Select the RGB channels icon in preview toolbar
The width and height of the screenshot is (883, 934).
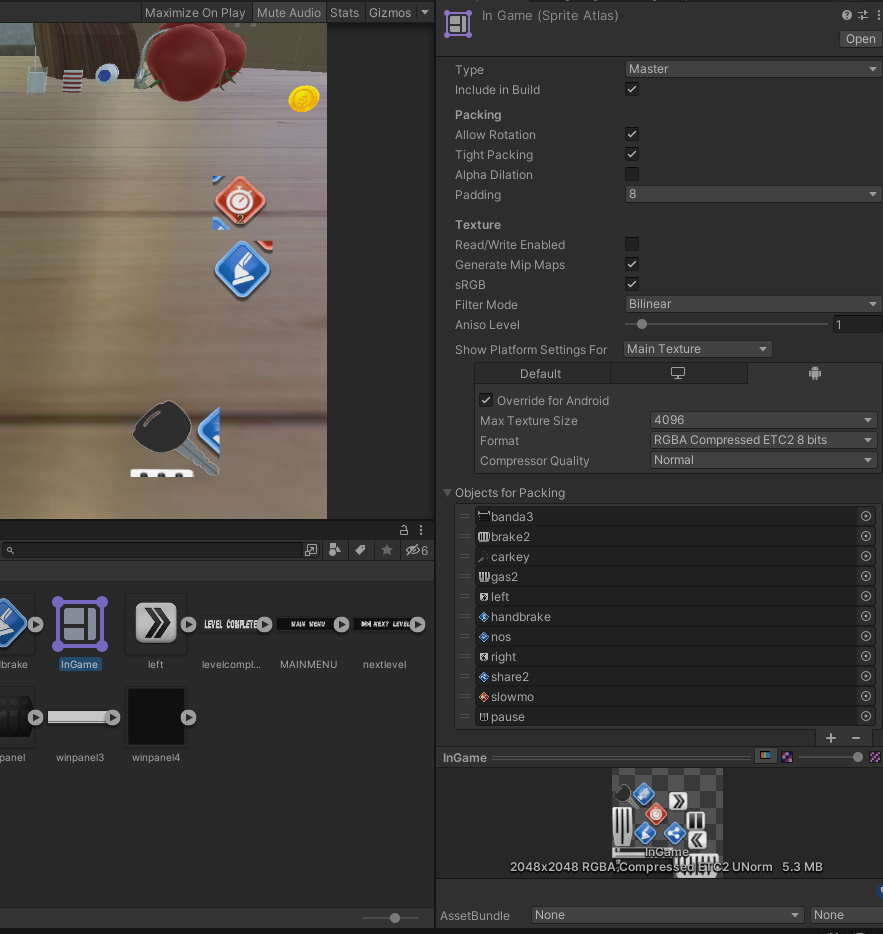[x=766, y=757]
